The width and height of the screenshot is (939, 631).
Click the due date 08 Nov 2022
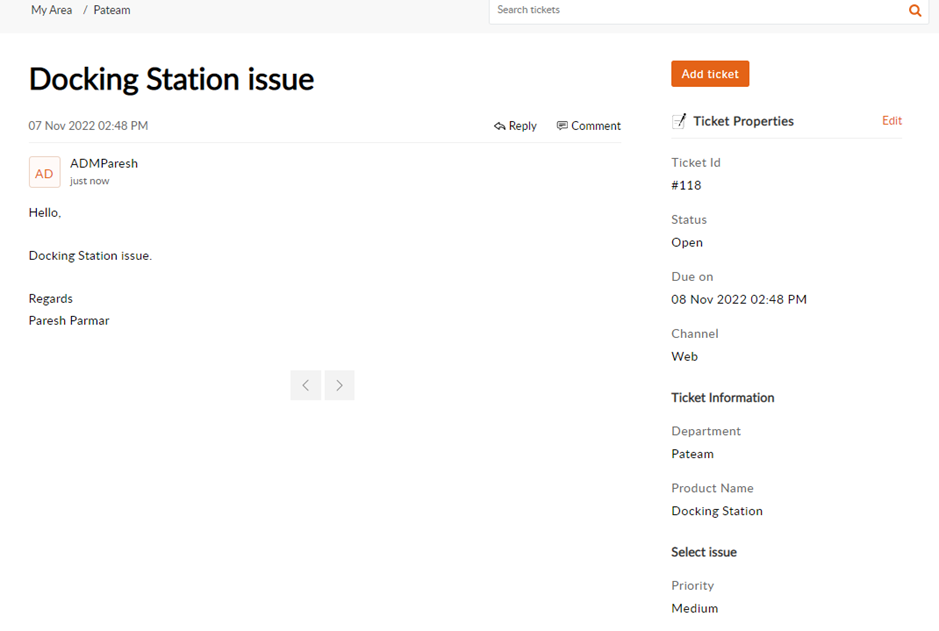(x=738, y=299)
